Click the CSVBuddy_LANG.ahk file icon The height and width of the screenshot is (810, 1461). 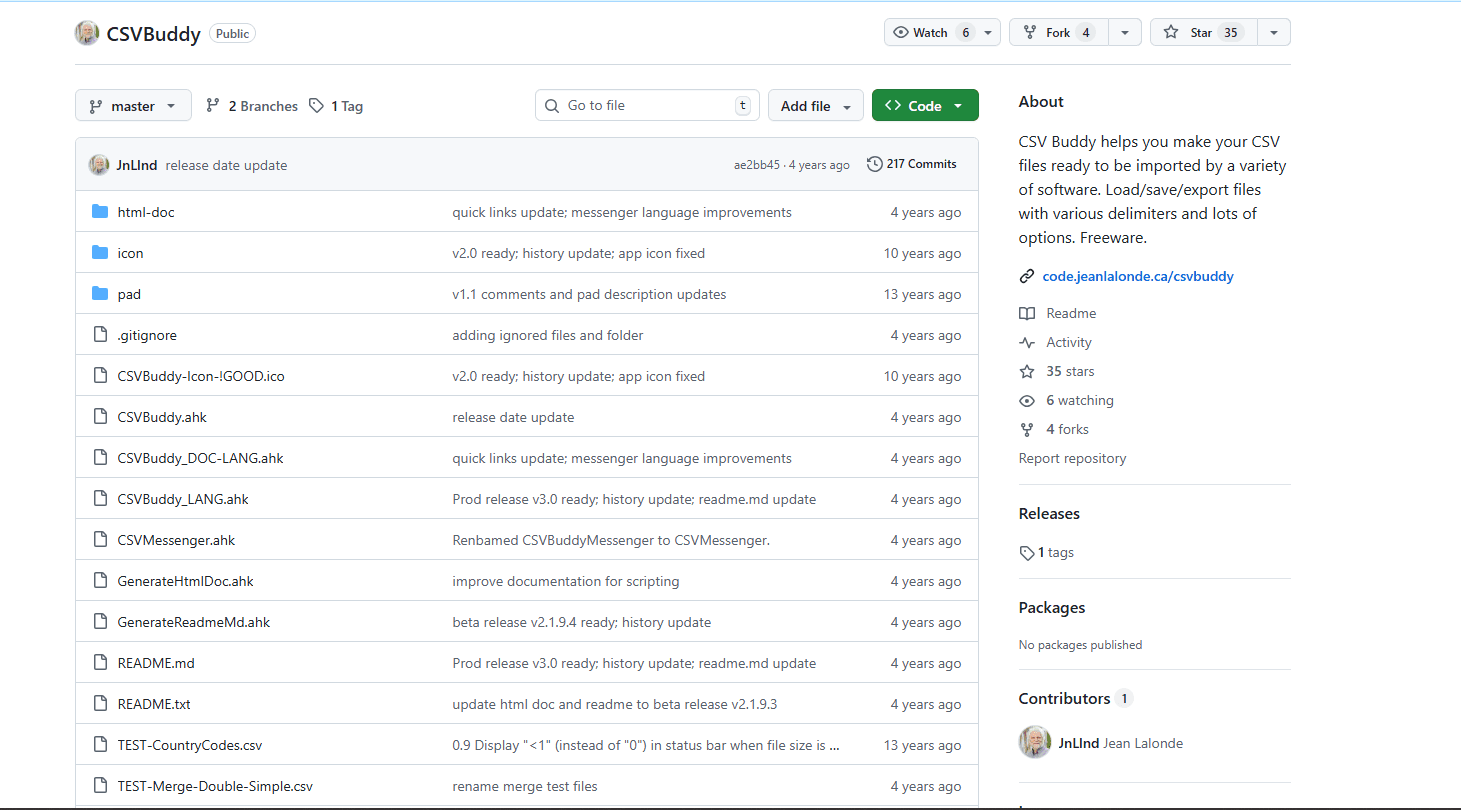click(100, 499)
